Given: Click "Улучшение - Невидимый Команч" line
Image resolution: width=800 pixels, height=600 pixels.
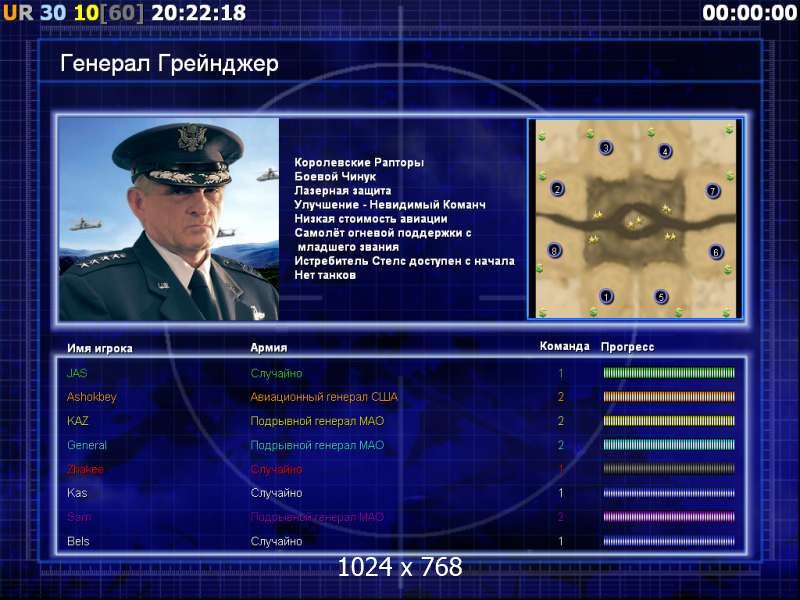Looking at the screenshot, I should [x=390, y=205].
